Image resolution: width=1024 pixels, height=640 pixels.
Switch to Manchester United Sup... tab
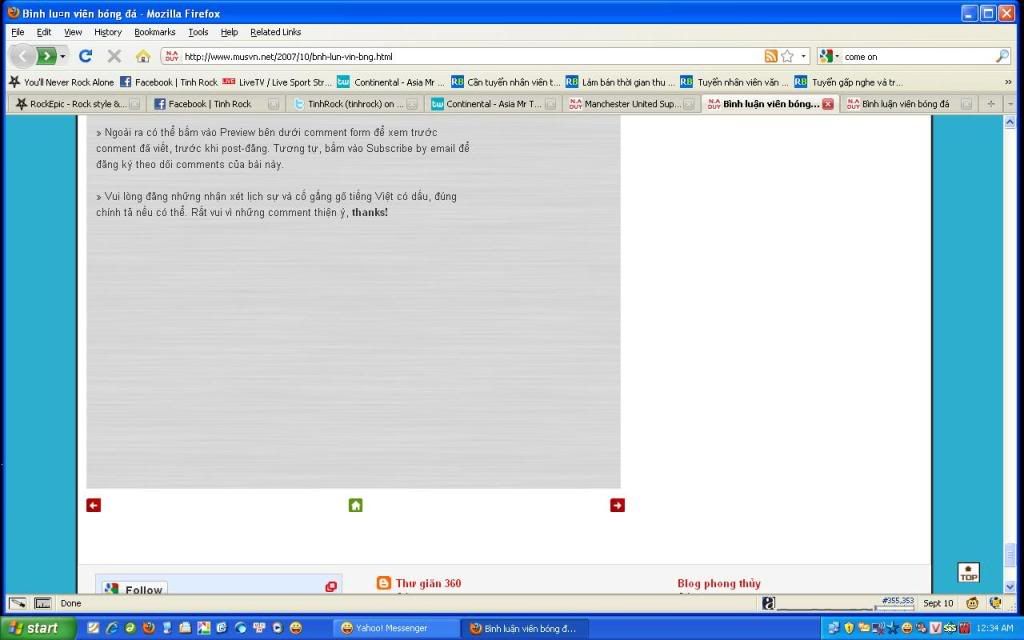(631, 104)
